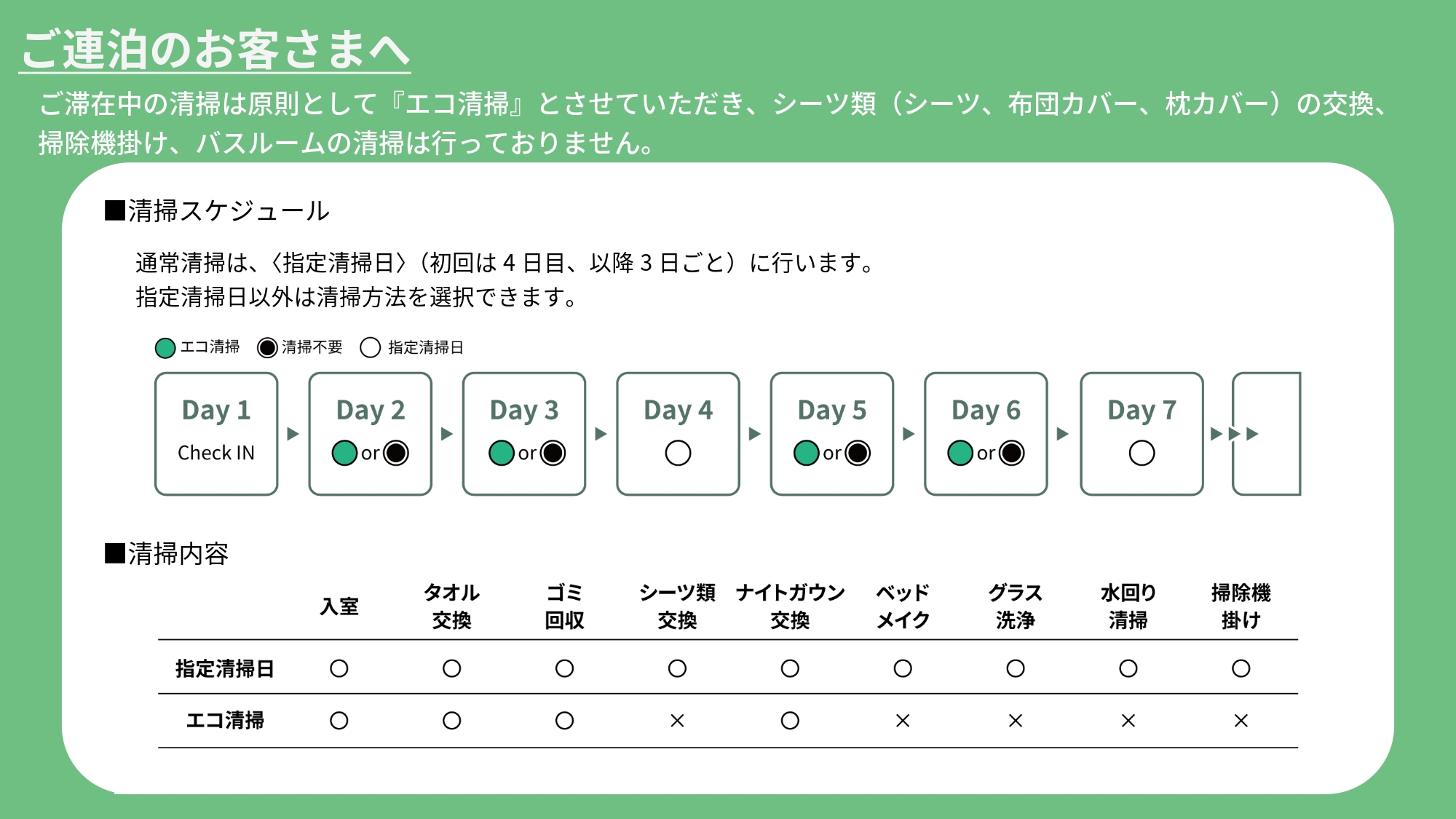
Task: Click the black 清掃不要 legend circle
Action: pyautogui.click(x=267, y=348)
